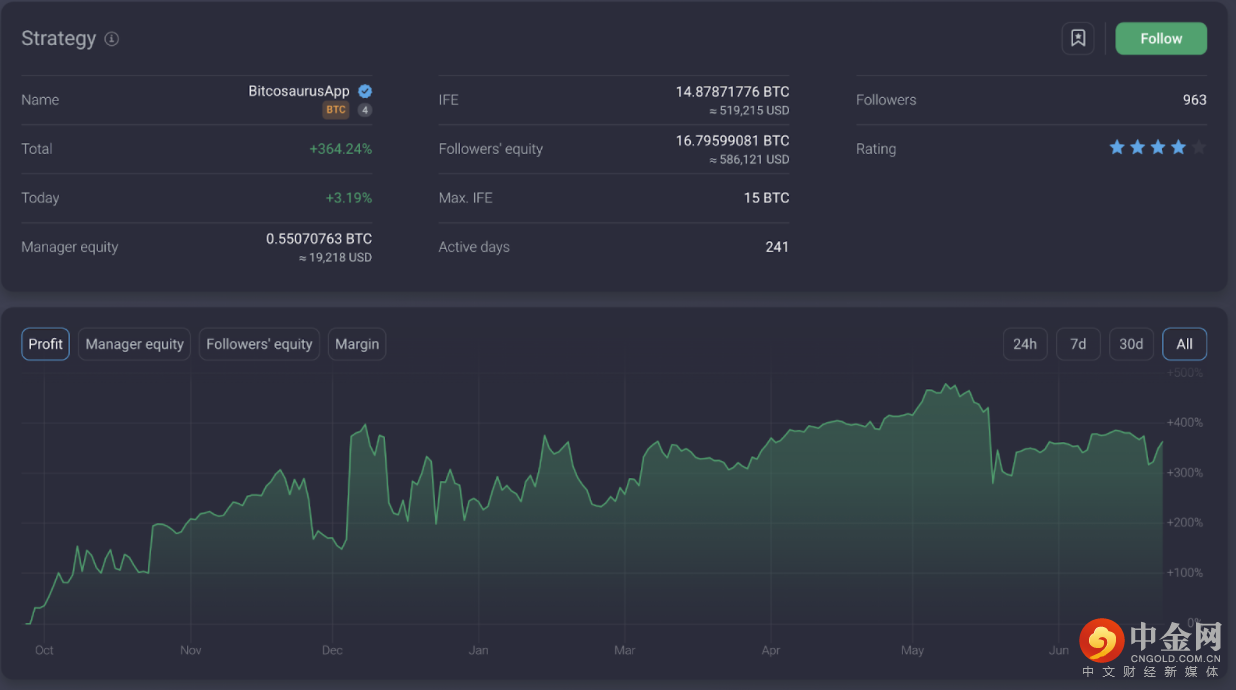The image size is (1236, 690).
Task: Click the info icon beside Strategy
Action: click(x=112, y=39)
